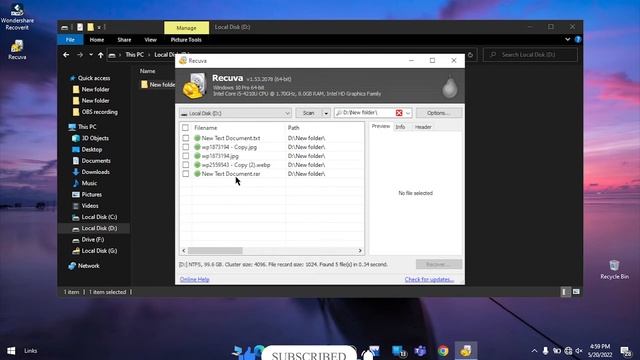Click Check for updates link
Viewport: 640px width, 360px height.
pos(429,280)
